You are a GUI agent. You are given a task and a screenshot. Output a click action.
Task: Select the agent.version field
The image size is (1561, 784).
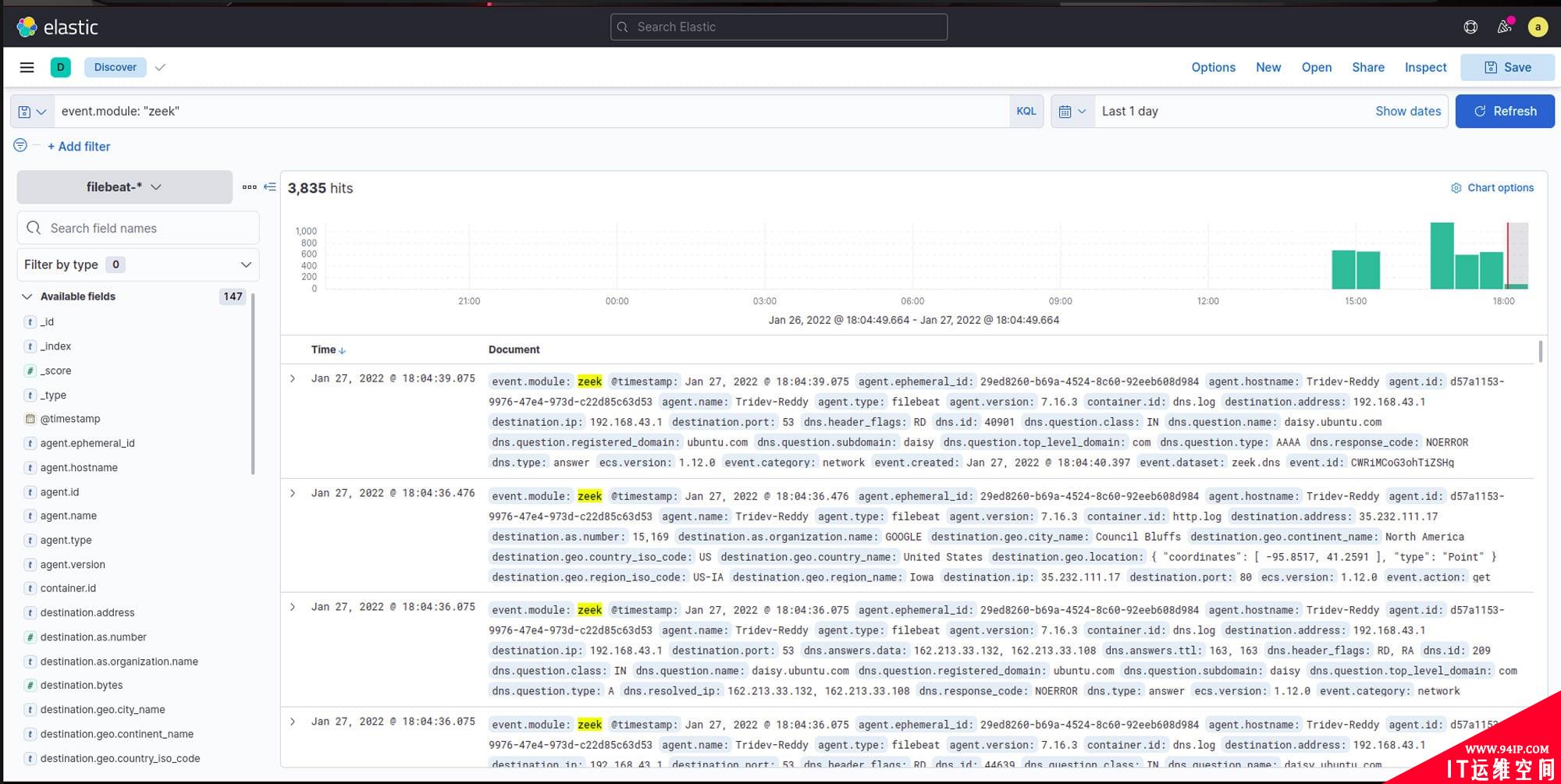tap(73, 565)
